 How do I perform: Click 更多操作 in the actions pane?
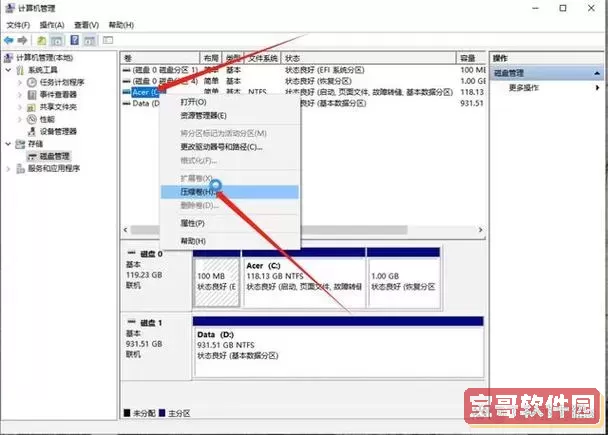tap(523, 88)
